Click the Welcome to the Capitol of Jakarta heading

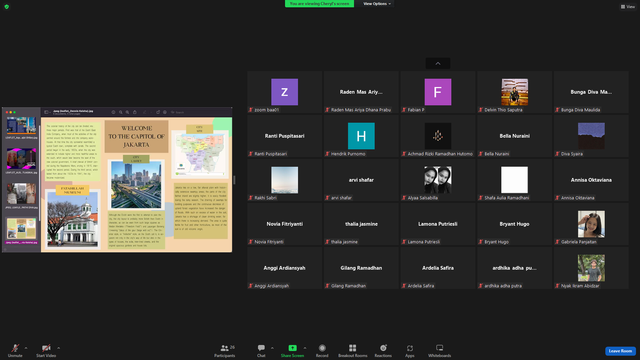coord(136,136)
